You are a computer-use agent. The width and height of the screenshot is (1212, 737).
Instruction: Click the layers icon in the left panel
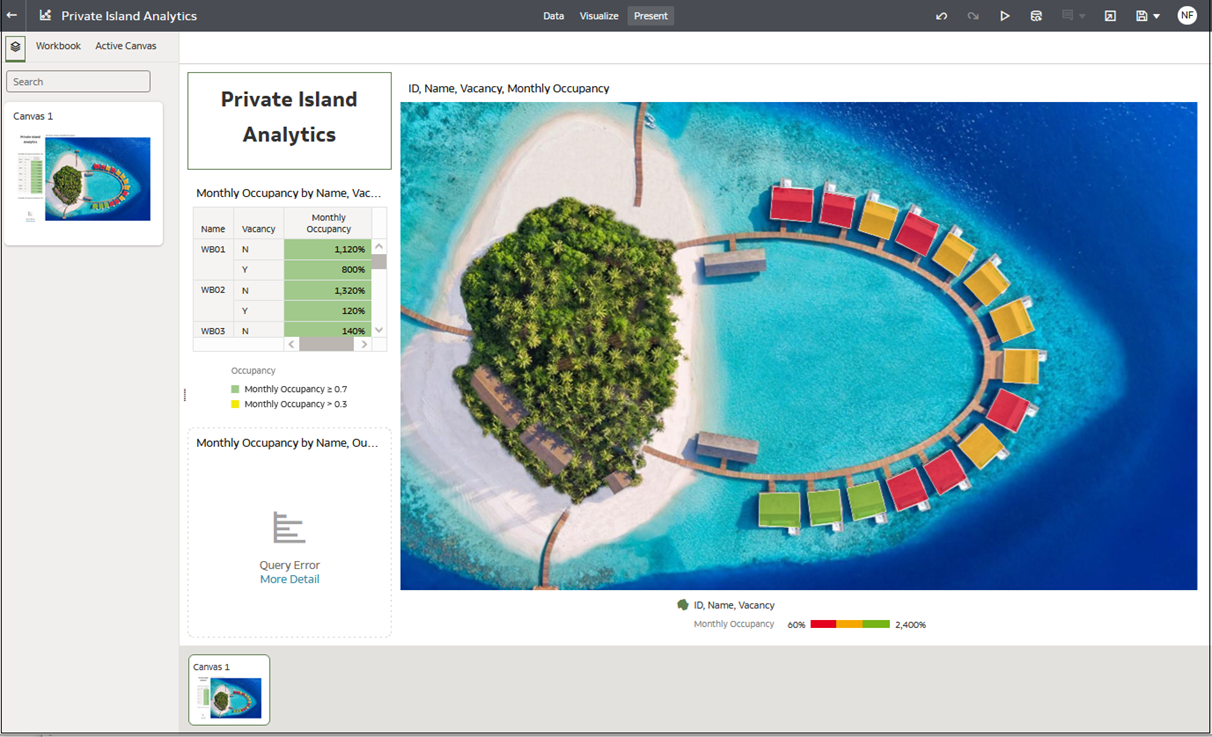(x=15, y=47)
